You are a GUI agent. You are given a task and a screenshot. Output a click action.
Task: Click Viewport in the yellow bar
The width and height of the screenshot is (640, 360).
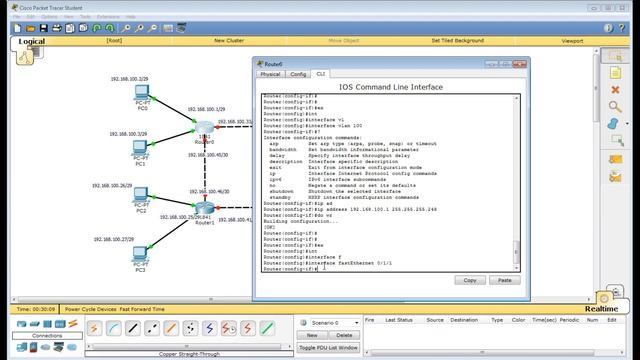tap(572, 41)
